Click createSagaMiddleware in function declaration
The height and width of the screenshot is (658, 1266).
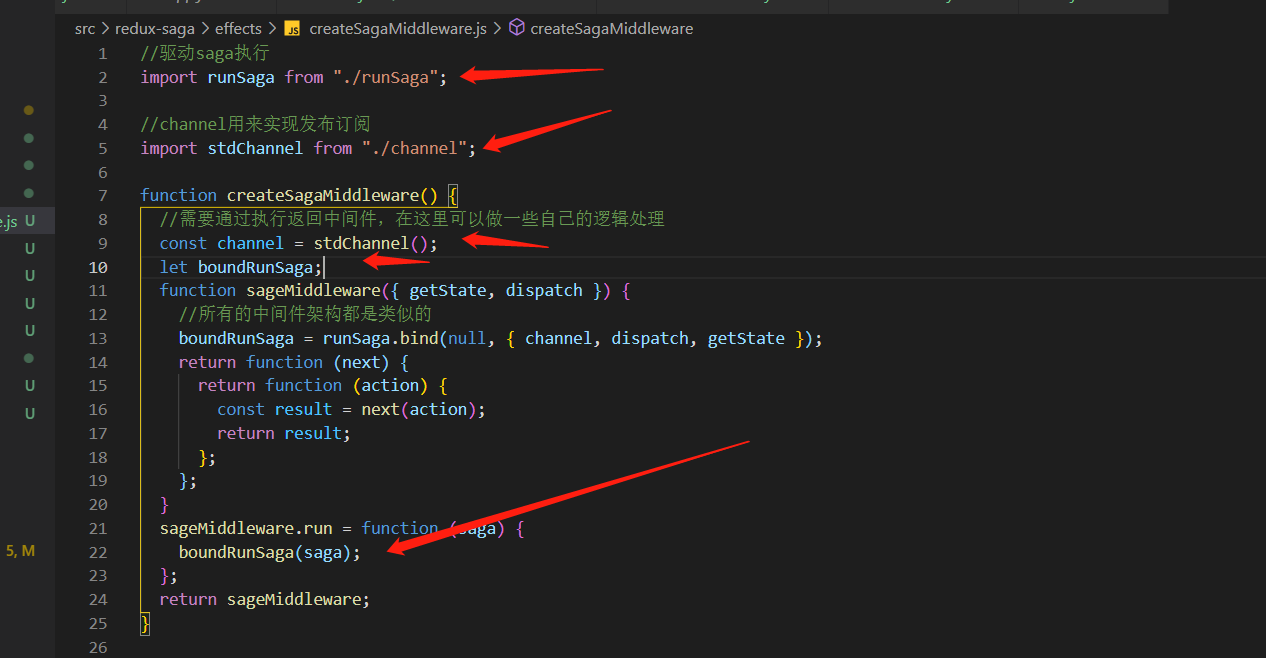pyautogui.click(x=323, y=195)
